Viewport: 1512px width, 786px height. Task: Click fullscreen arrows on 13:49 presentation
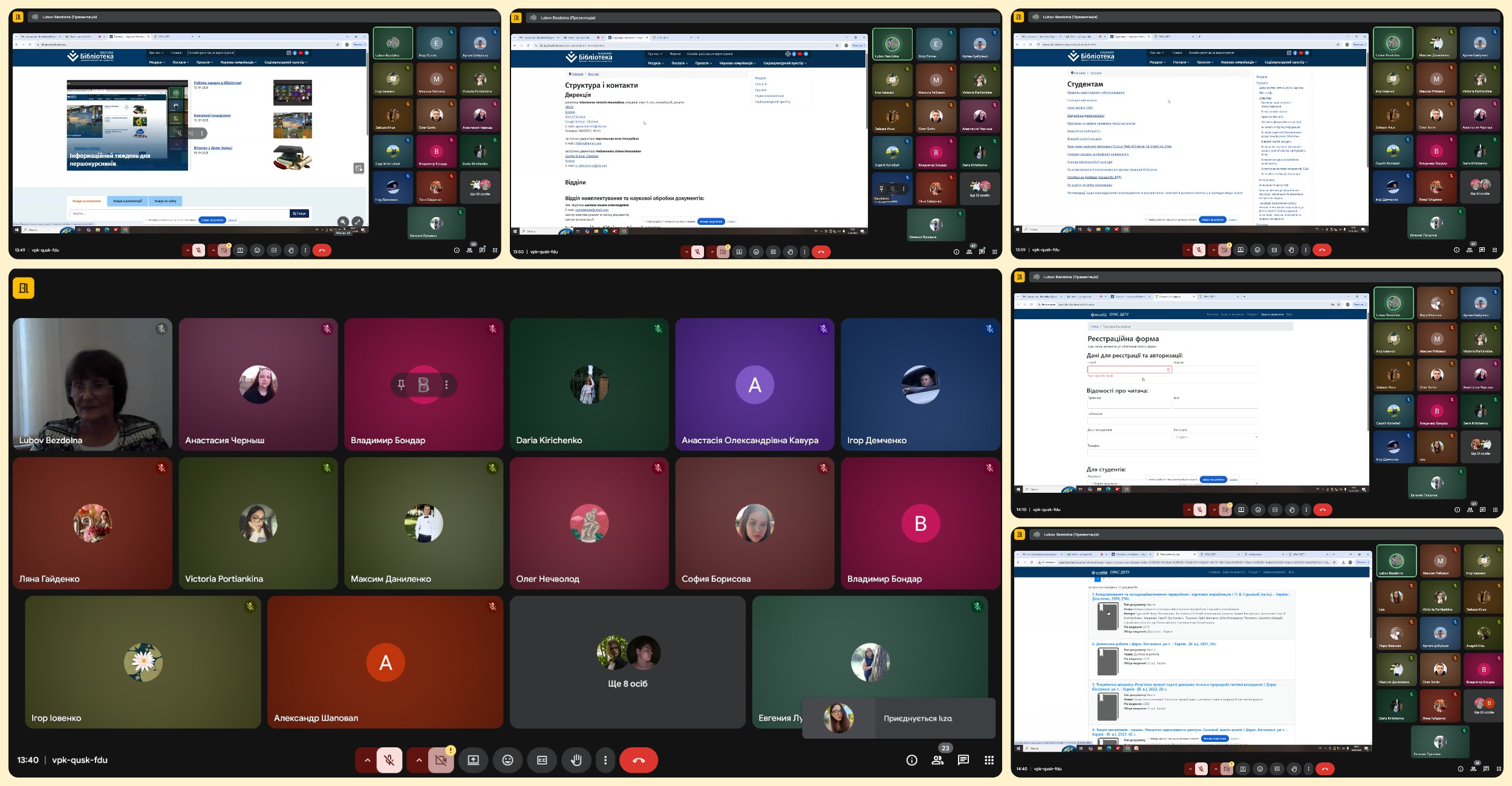(357, 221)
